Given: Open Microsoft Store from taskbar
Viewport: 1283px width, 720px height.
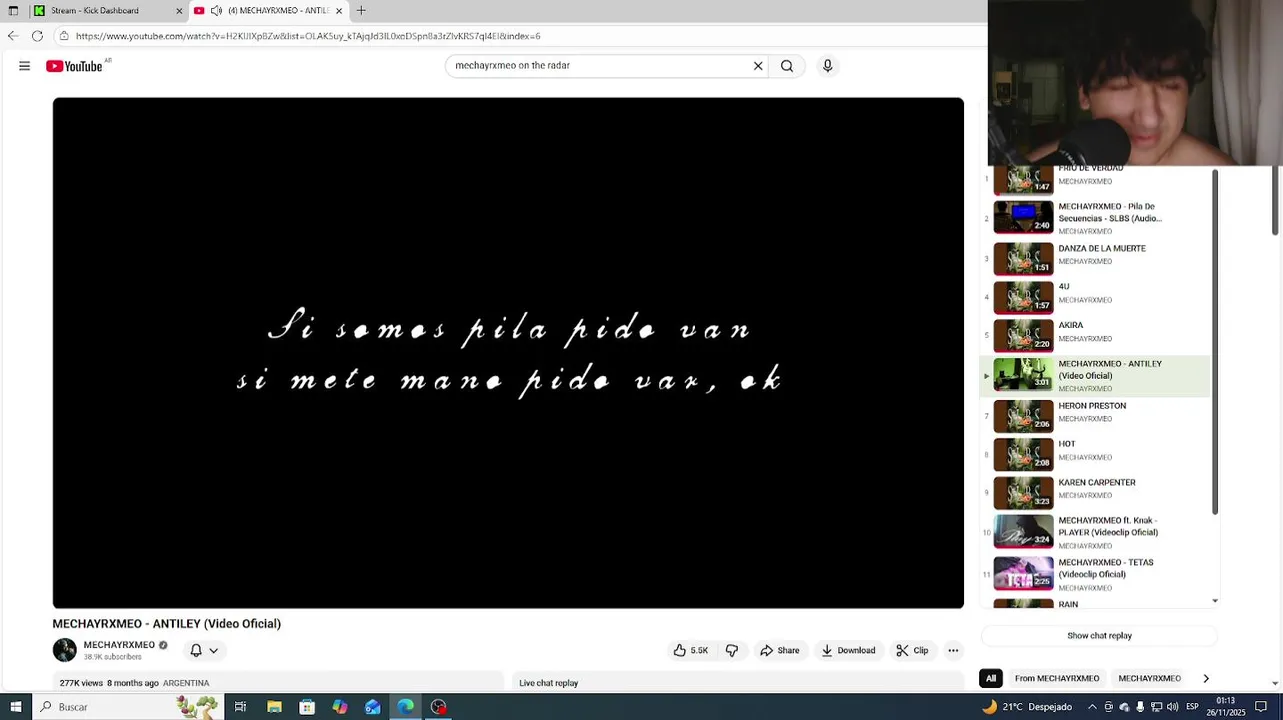Looking at the screenshot, I should pyautogui.click(x=307, y=707).
